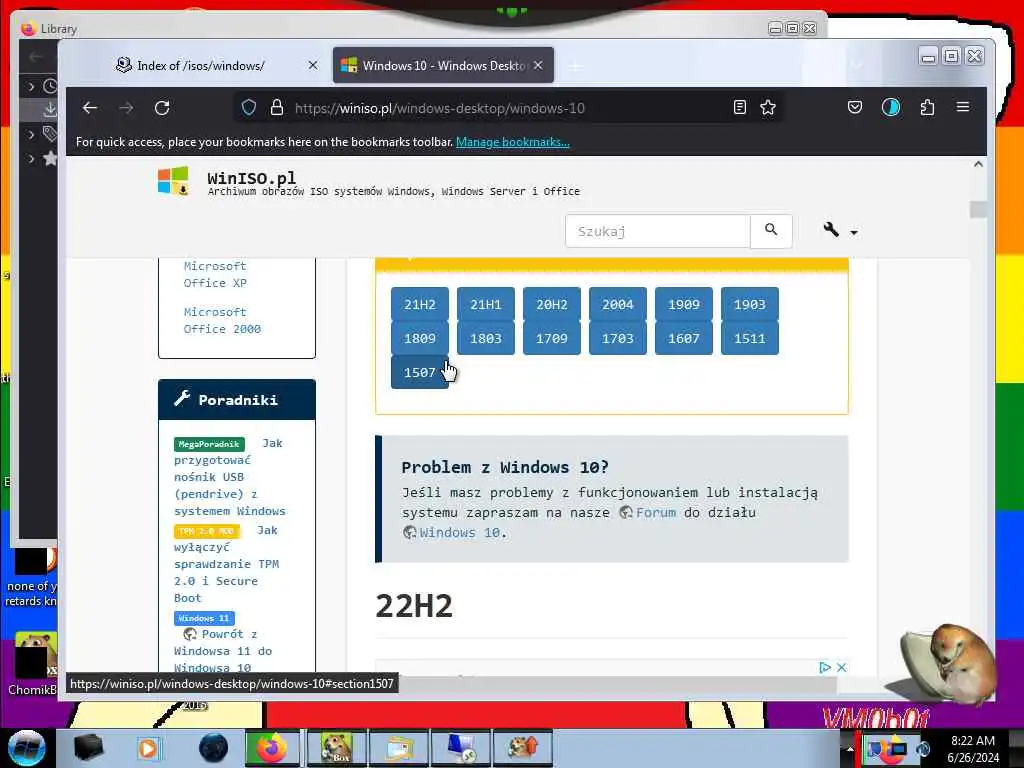1024x768 pixels.
Task: Go back using the browser back arrow
Action: pos(90,108)
